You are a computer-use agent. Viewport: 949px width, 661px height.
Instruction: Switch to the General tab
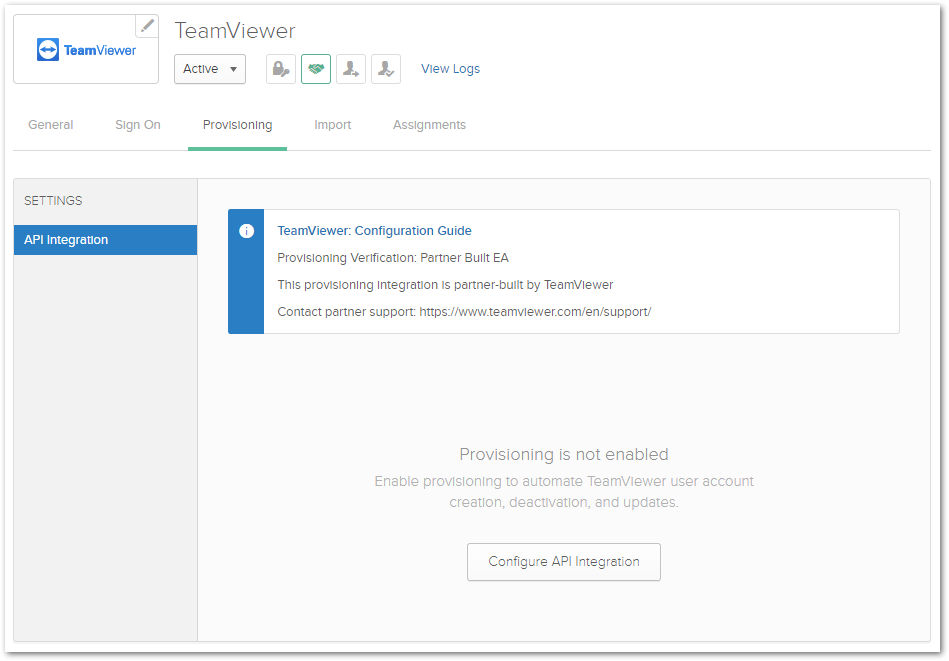click(x=51, y=125)
